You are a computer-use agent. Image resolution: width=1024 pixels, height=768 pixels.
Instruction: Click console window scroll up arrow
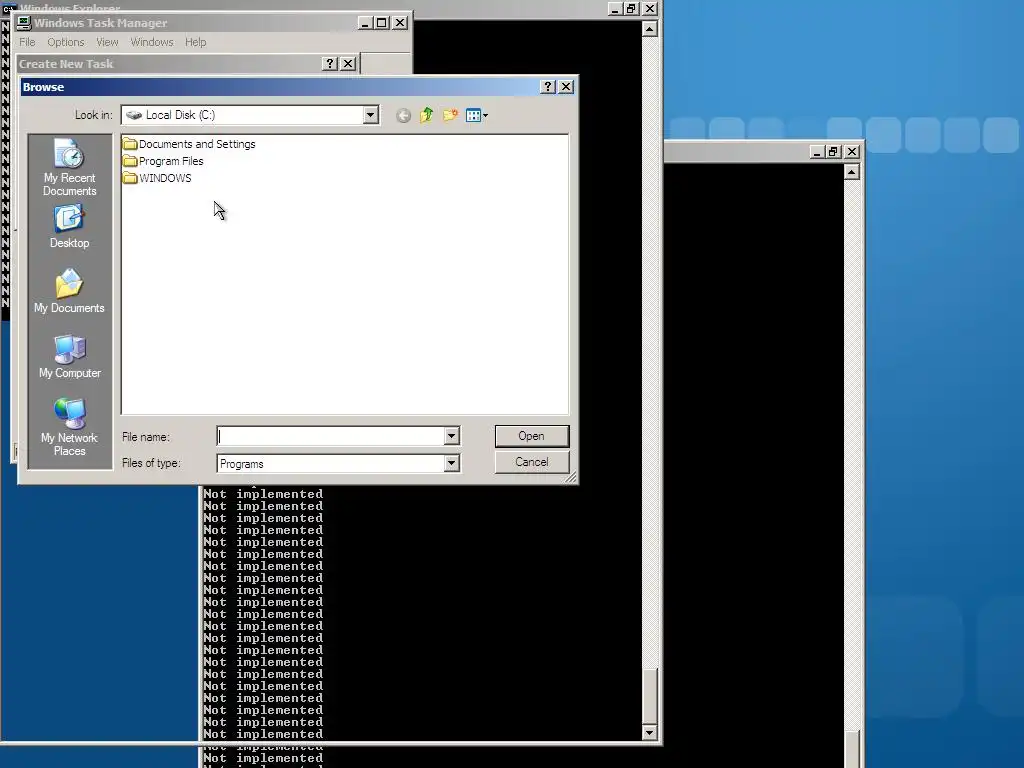click(x=649, y=29)
